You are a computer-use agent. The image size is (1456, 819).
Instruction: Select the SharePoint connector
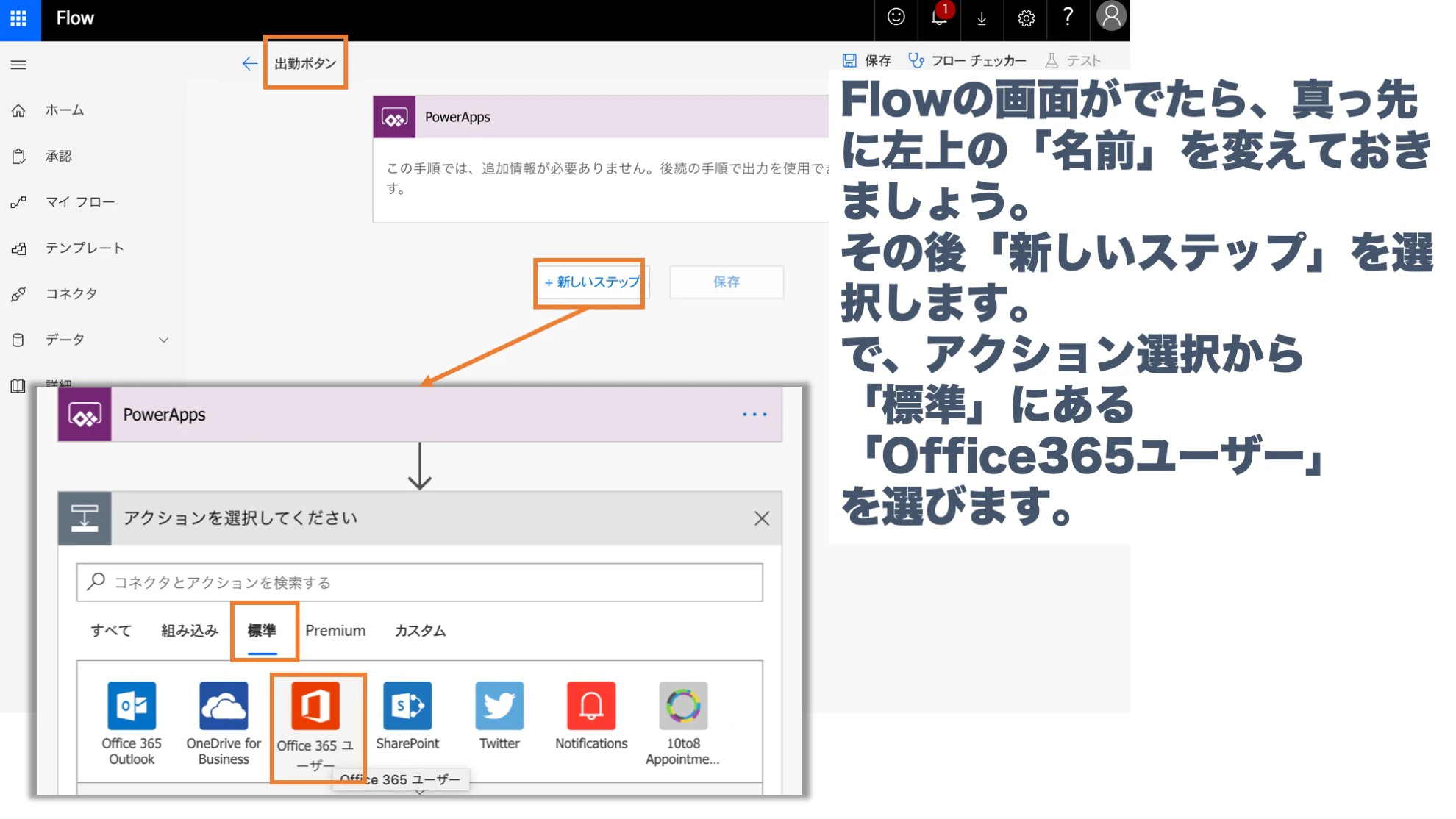(407, 716)
